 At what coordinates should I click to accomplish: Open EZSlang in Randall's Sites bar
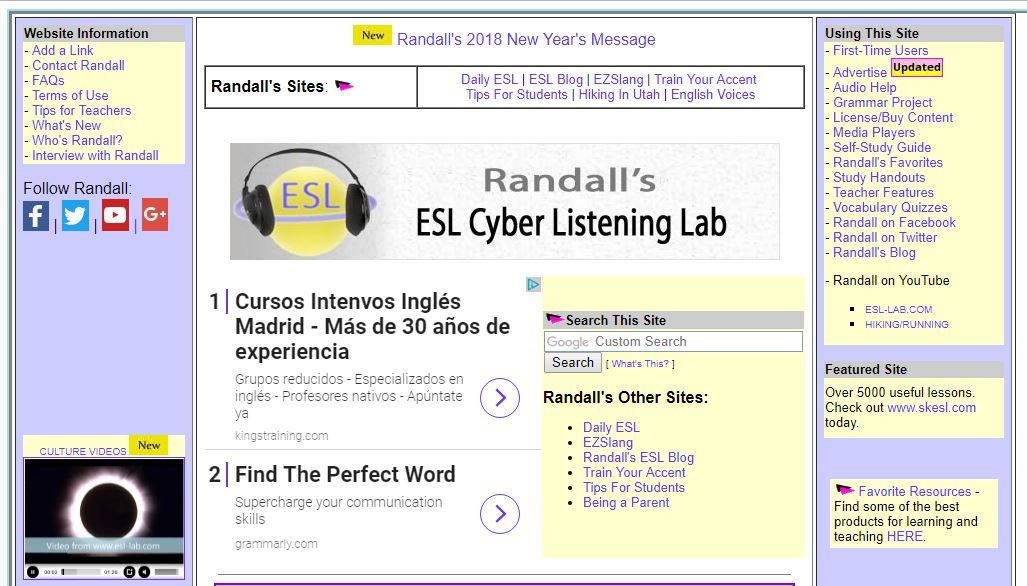618,79
